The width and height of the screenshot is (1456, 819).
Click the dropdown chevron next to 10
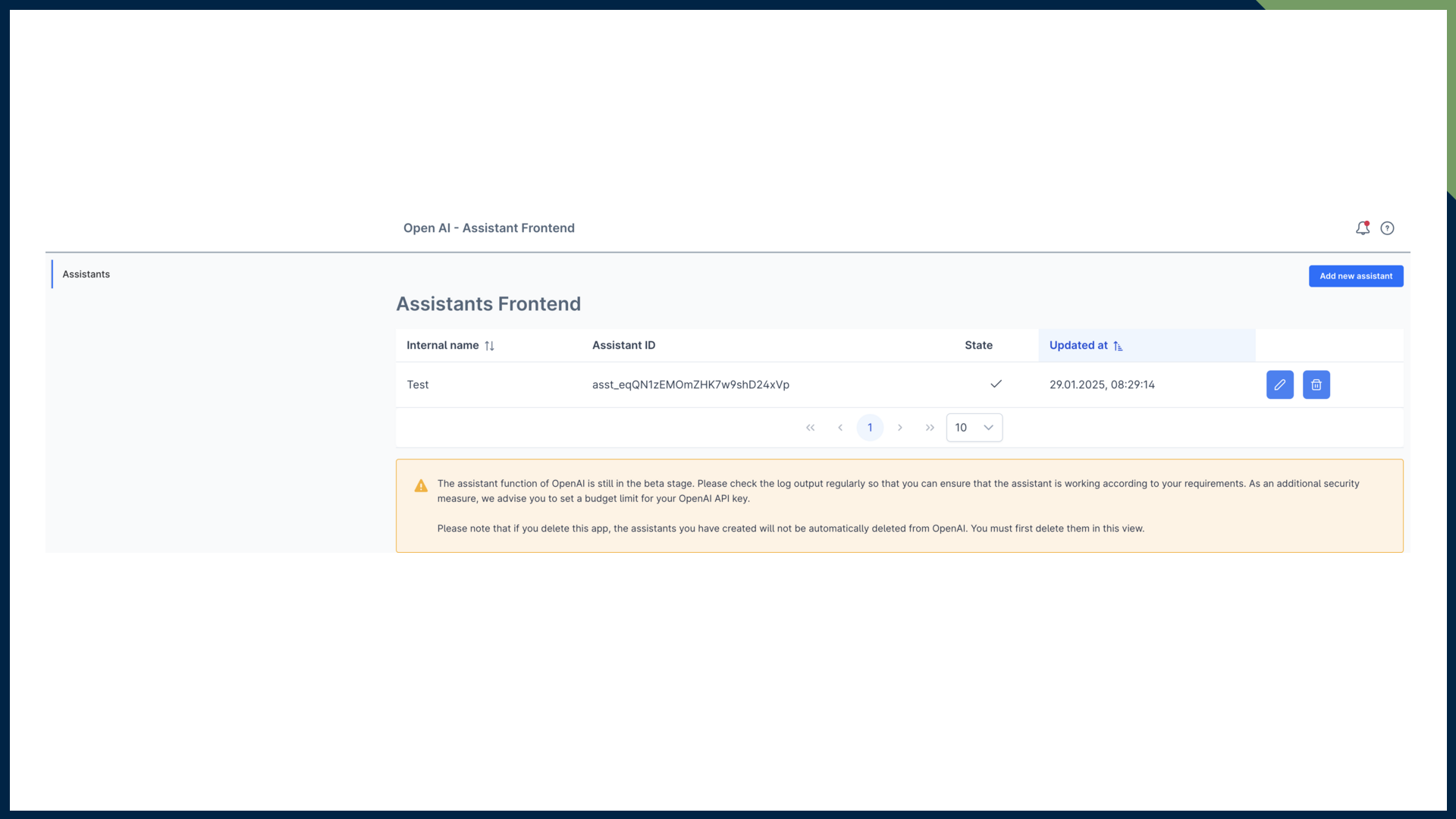988,428
